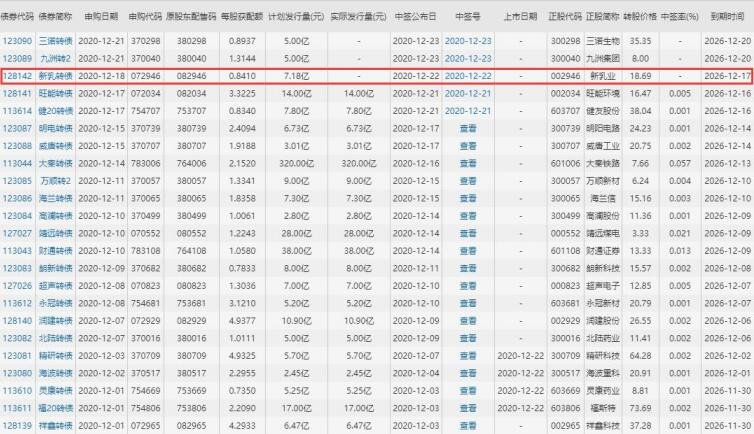Click the 原股东配售码 column header
This screenshot has height=434, width=754.
191,16
